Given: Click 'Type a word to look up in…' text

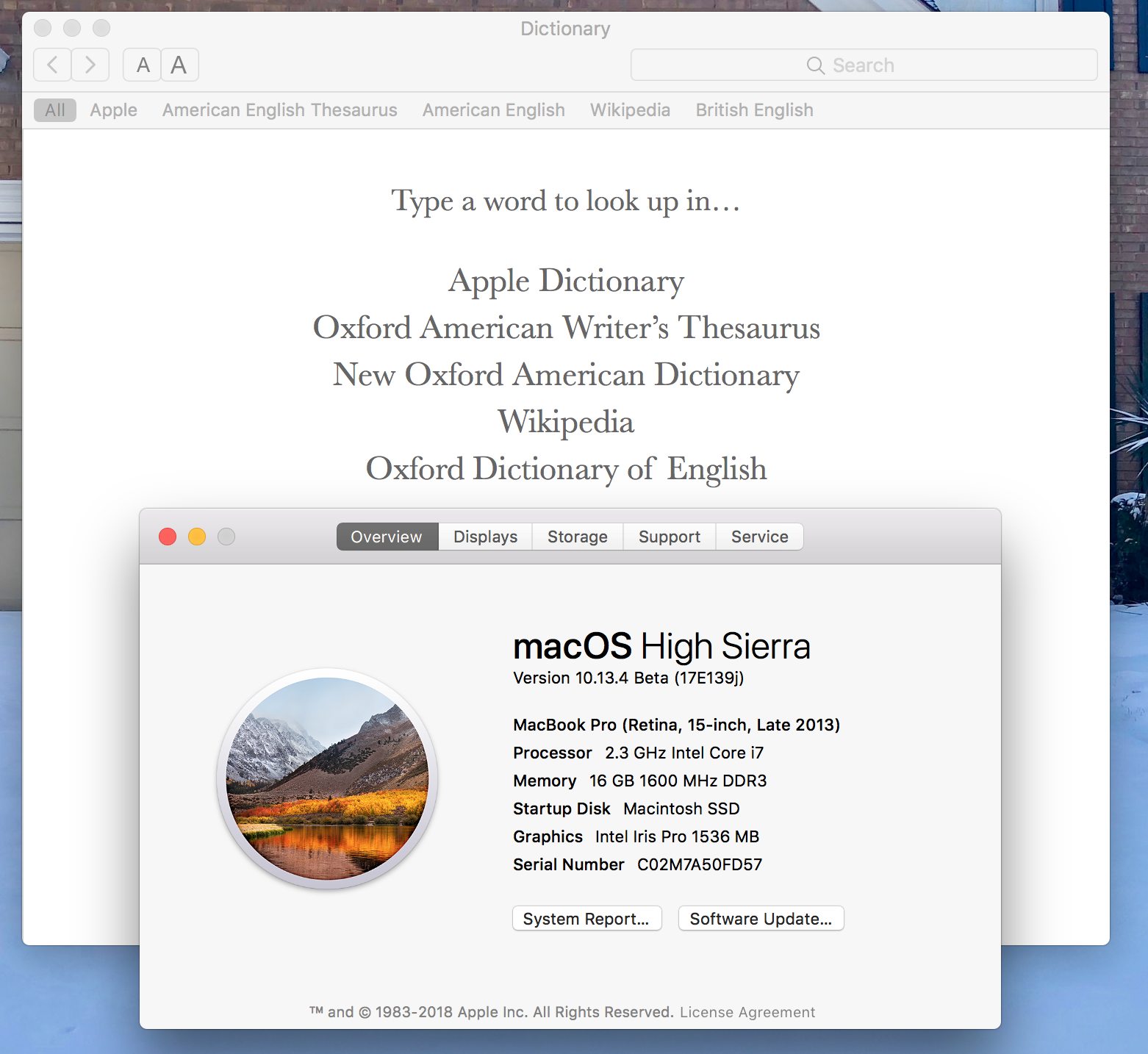Looking at the screenshot, I should coord(566,201).
